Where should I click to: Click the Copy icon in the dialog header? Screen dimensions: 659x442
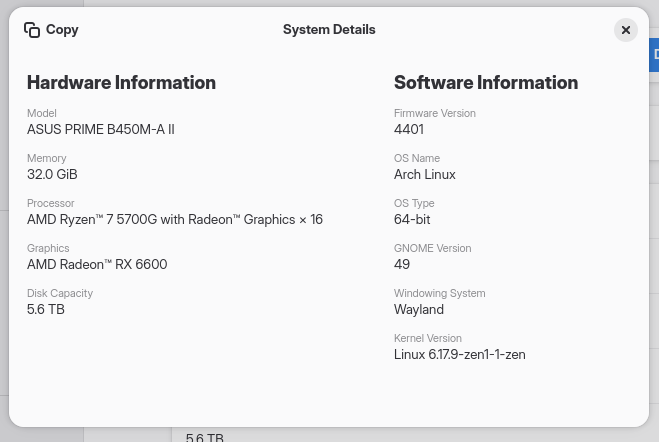(32, 30)
